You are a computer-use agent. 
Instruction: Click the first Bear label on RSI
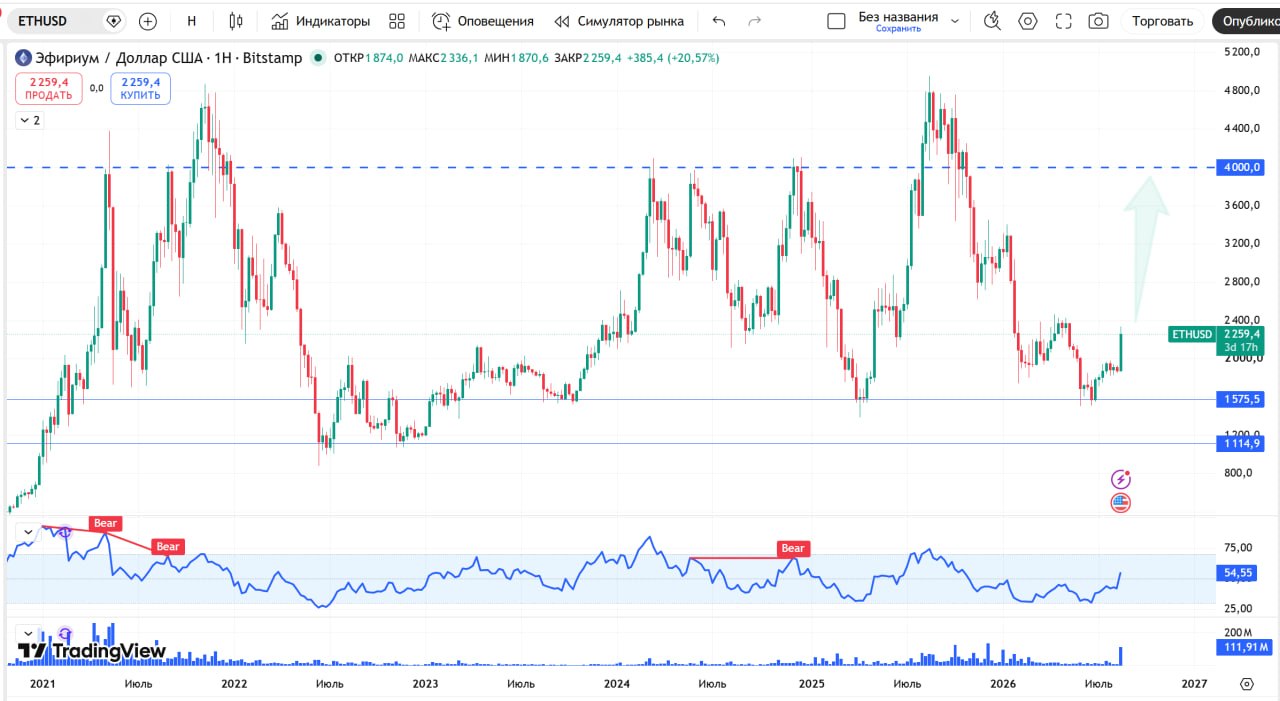click(106, 523)
